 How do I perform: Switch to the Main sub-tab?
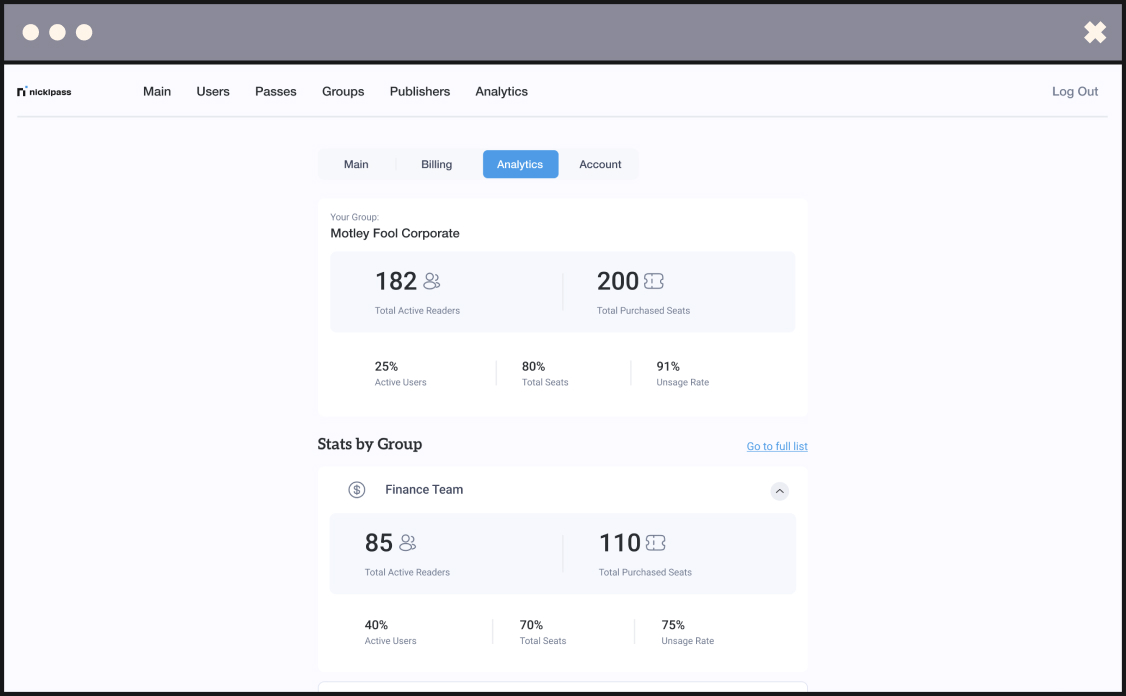[356, 164]
